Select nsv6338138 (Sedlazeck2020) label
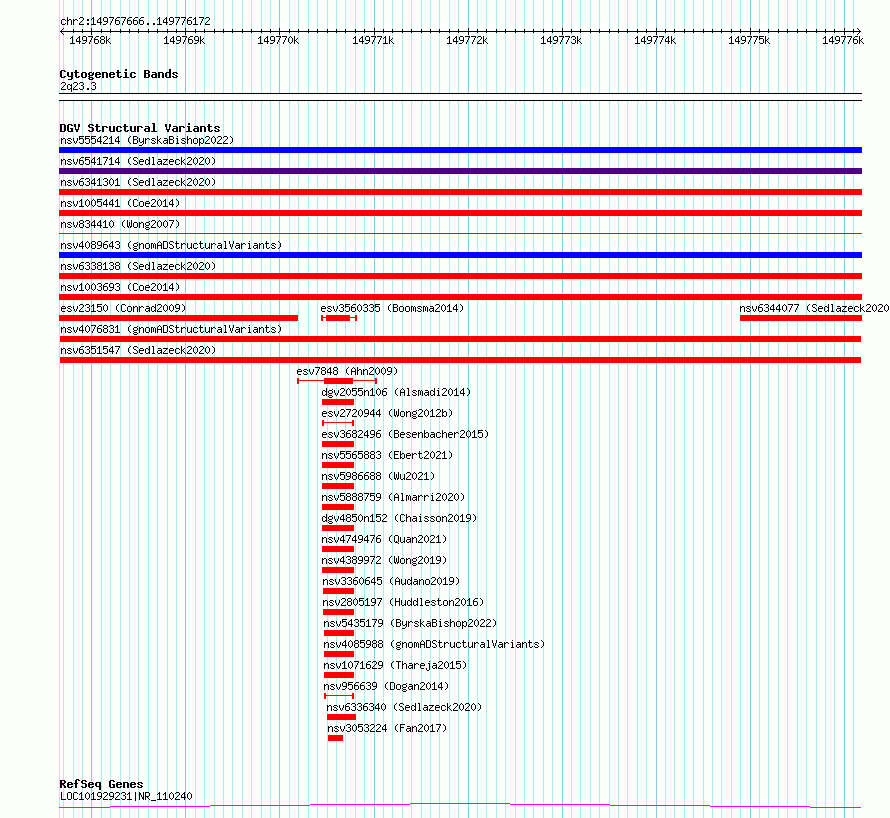This screenshot has height=818, width=890. [138, 266]
